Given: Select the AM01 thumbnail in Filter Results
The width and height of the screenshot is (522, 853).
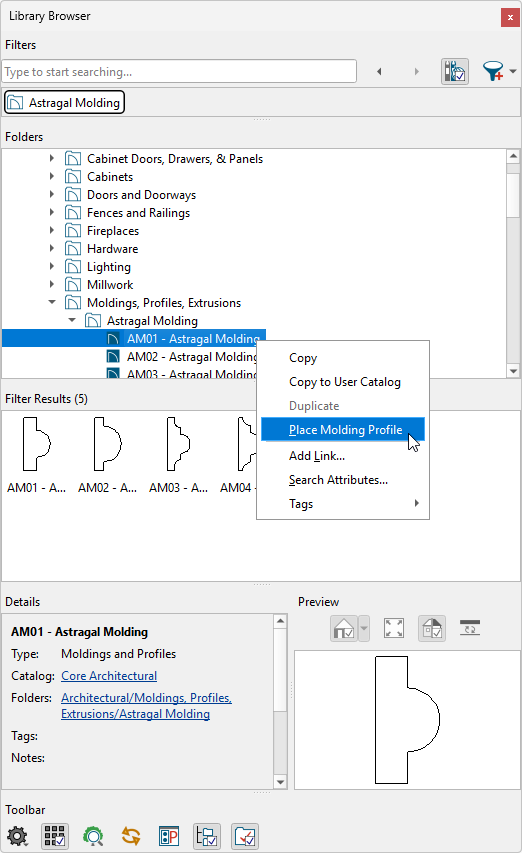Looking at the screenshot, I should pos(36,455).
